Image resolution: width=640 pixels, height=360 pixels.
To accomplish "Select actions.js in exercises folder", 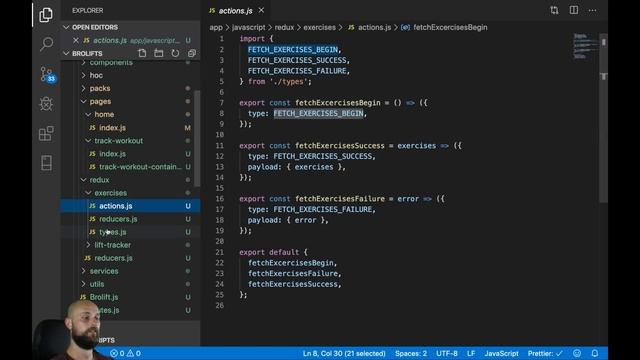I will click(131, 206).
